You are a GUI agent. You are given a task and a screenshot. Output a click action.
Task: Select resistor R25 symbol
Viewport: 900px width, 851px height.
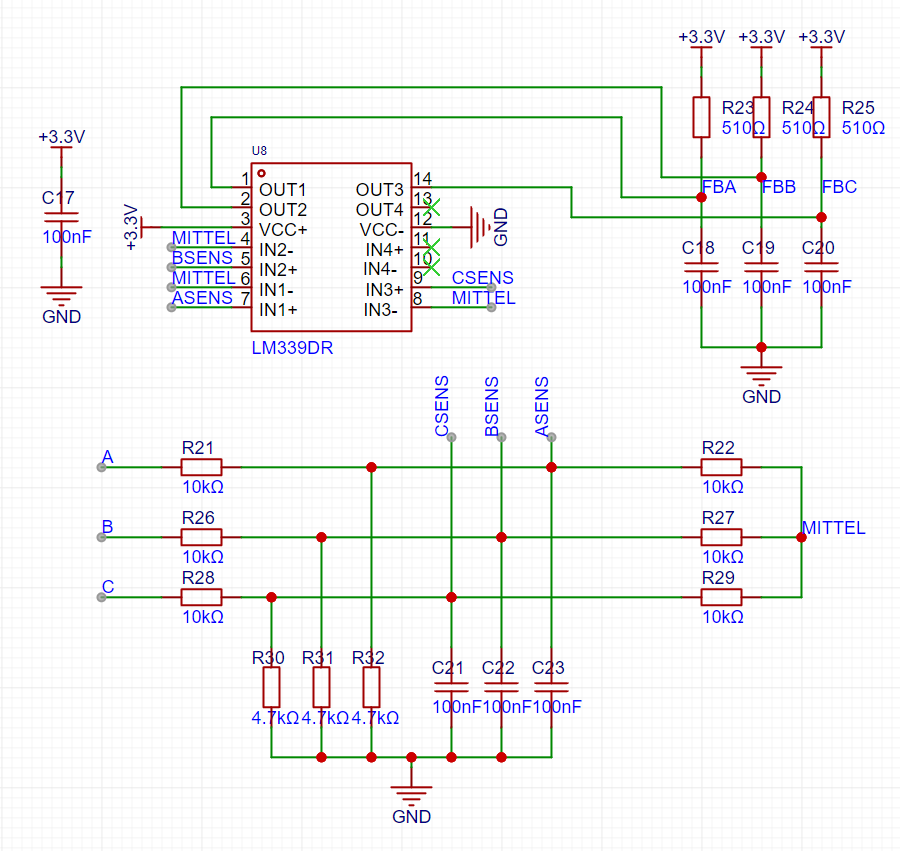[x=821, y=117]
